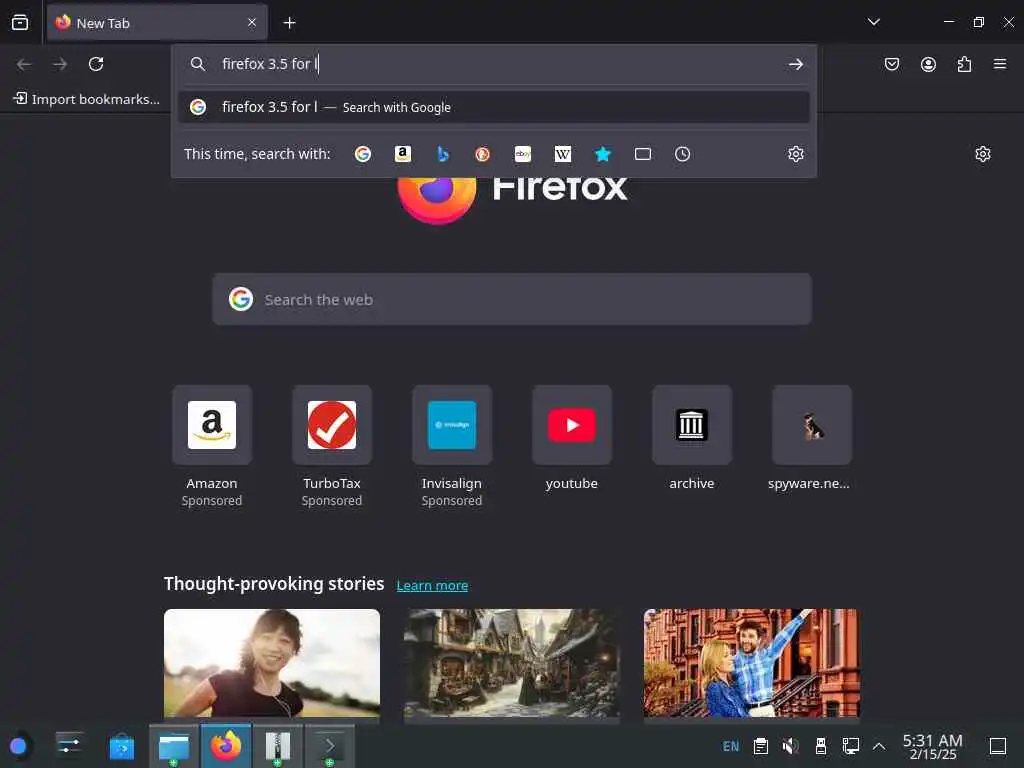Click Import bookmarks button

tap(87, 99)
